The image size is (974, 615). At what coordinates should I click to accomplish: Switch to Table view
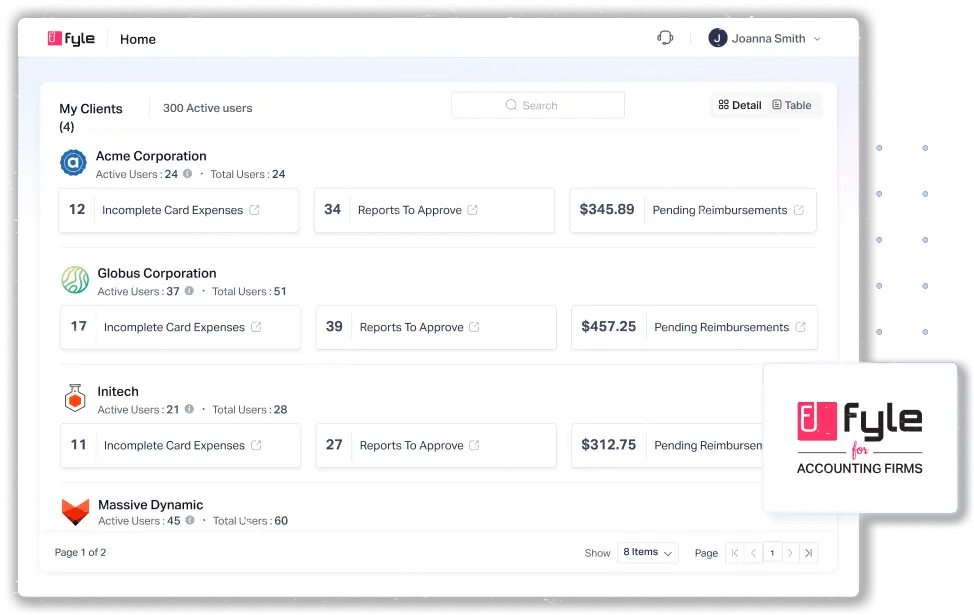coord(791,105)
